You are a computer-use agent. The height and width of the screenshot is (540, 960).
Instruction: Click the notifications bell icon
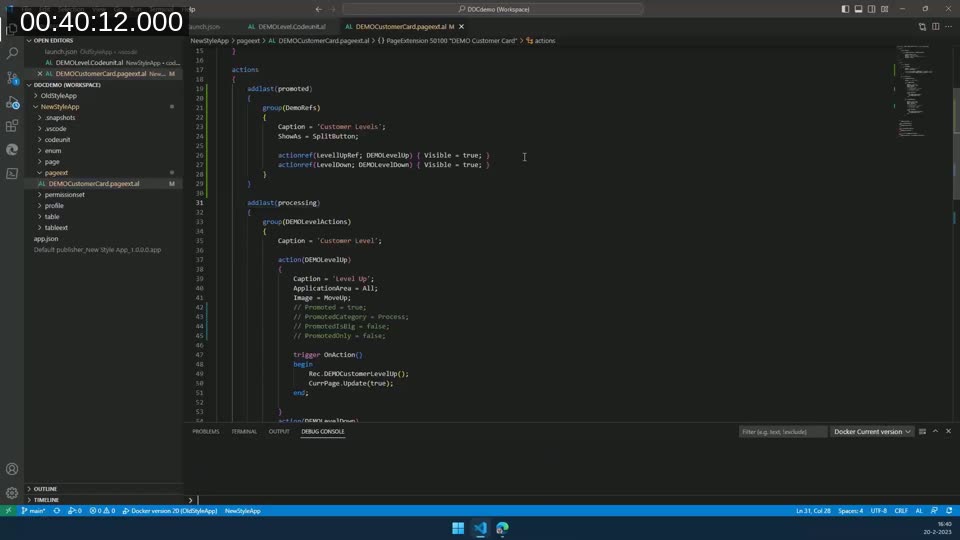pos(949,511)
